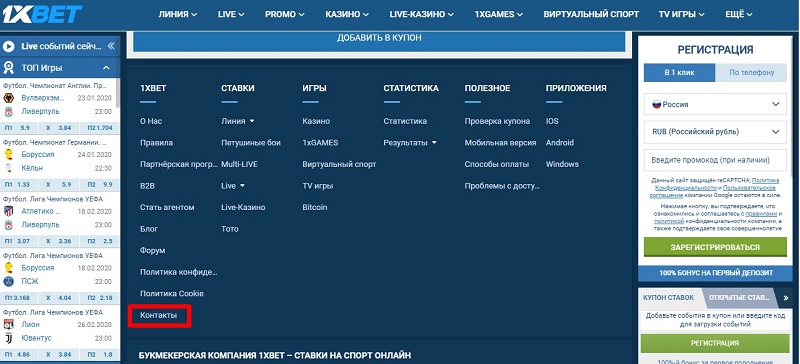800x364 pixels.
Task: Open the Мобильная версия link
Action: tap(500, 143)
